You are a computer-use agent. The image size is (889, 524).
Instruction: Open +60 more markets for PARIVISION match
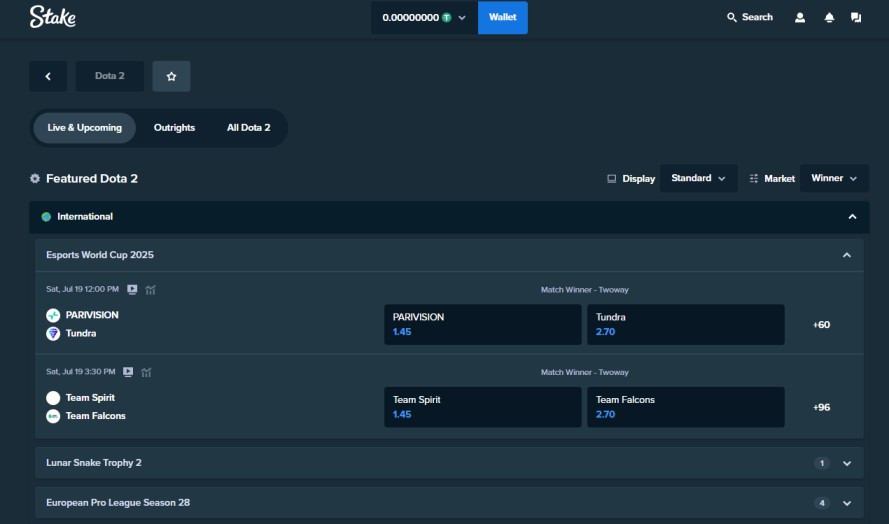821,325
